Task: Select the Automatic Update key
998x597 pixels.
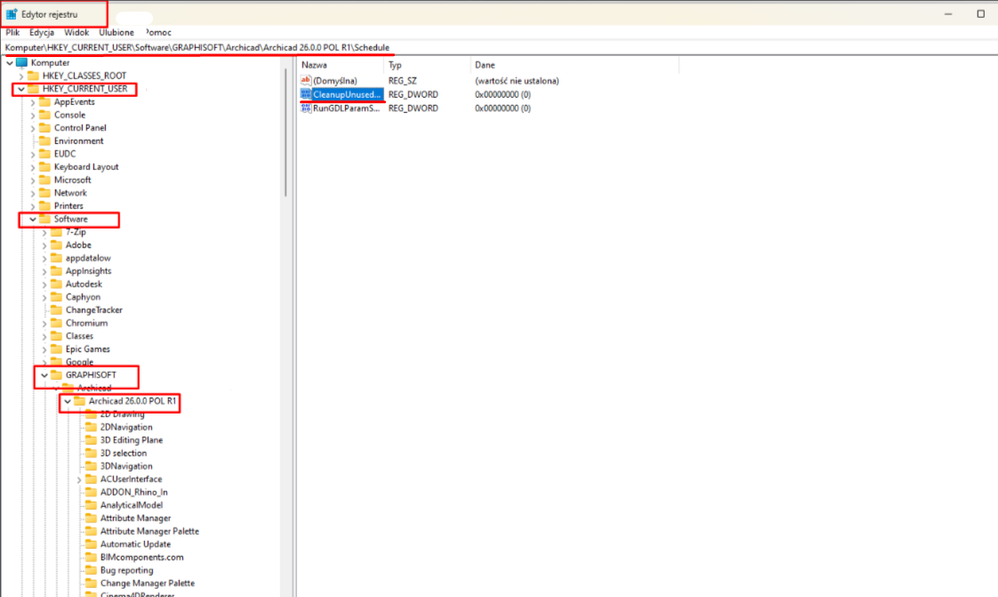Action: (136, 544)
